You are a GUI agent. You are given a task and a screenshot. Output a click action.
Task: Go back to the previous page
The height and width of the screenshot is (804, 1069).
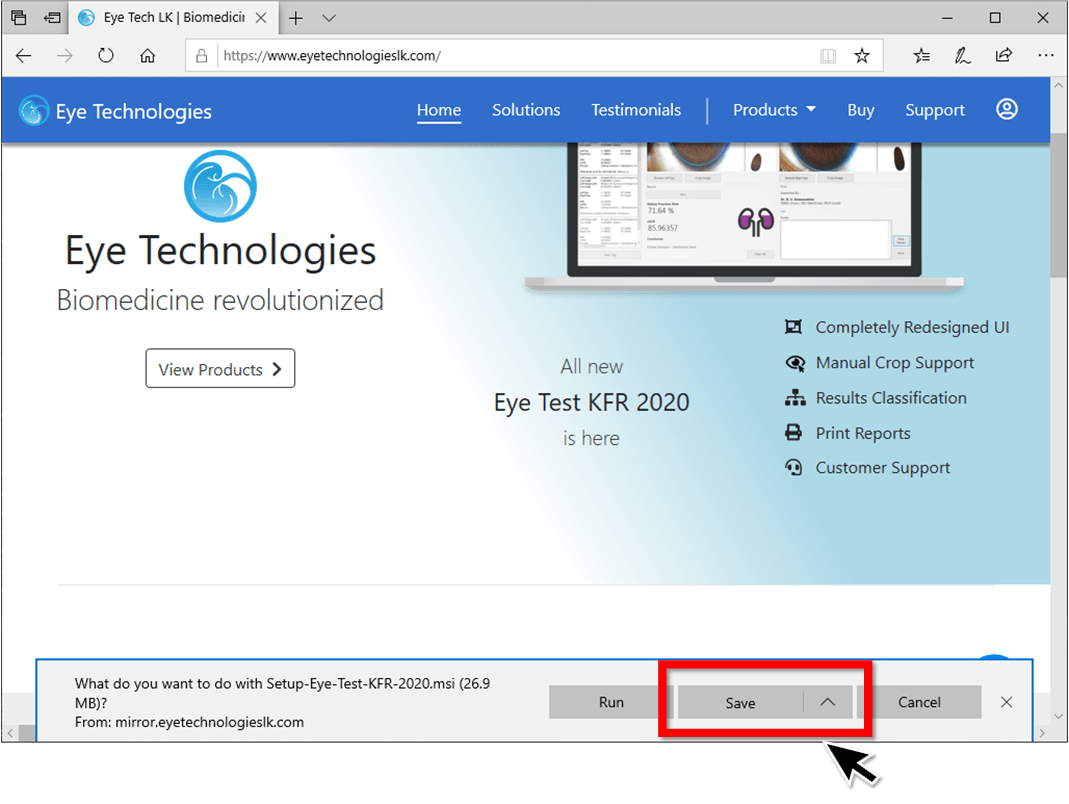click(x=24, y=56)
